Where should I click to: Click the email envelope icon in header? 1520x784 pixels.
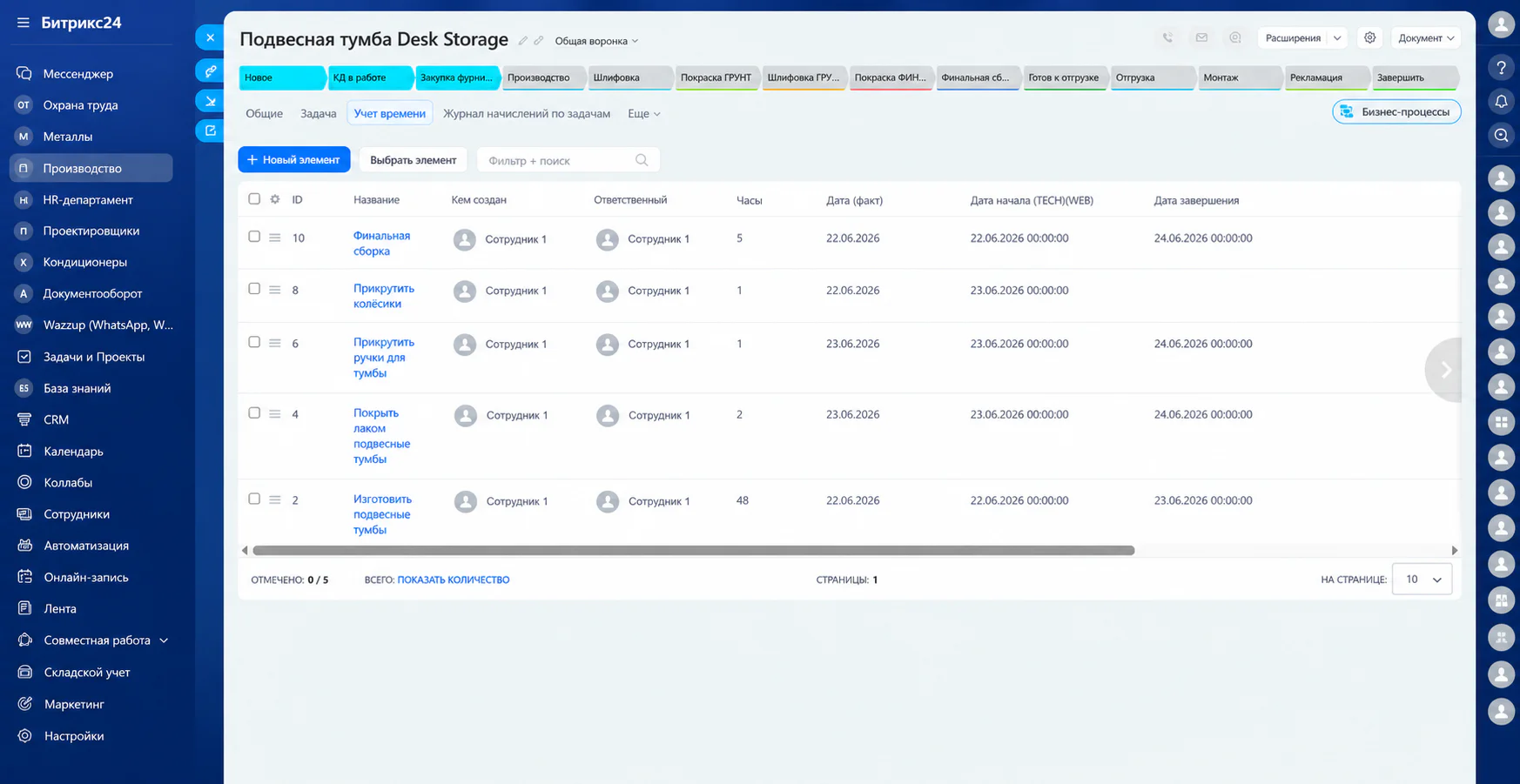[x=1201, y=38]
